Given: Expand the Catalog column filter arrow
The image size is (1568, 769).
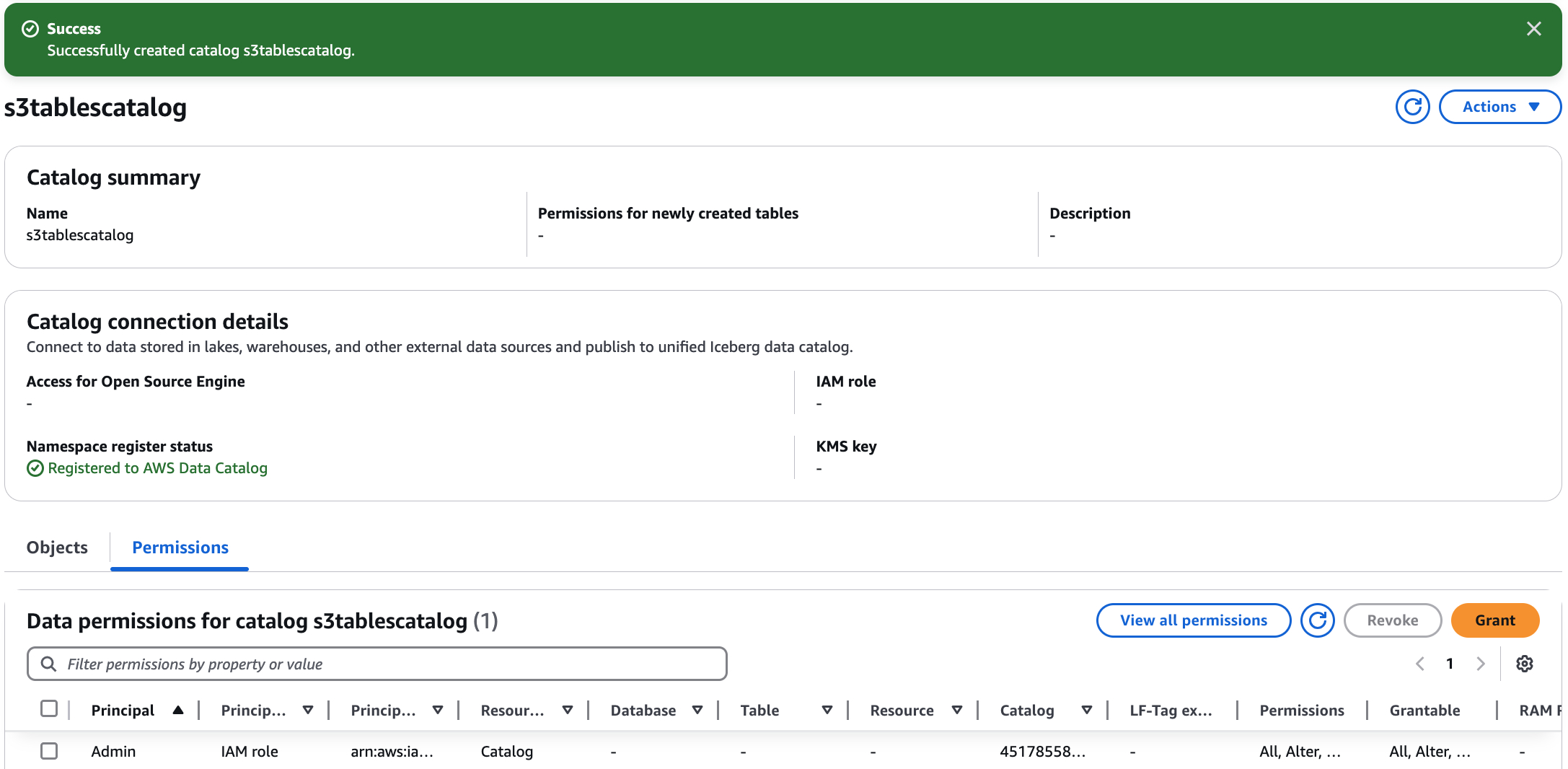Looking at the screenshot, I should click(x=1087, y=711).
